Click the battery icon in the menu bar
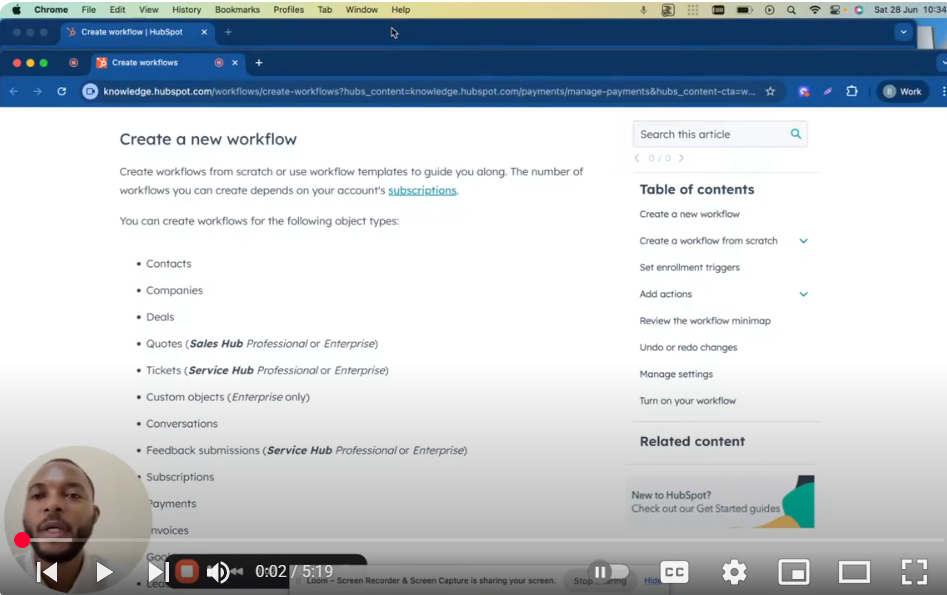Viewport: 947px width, 595px height. [744, 10]
